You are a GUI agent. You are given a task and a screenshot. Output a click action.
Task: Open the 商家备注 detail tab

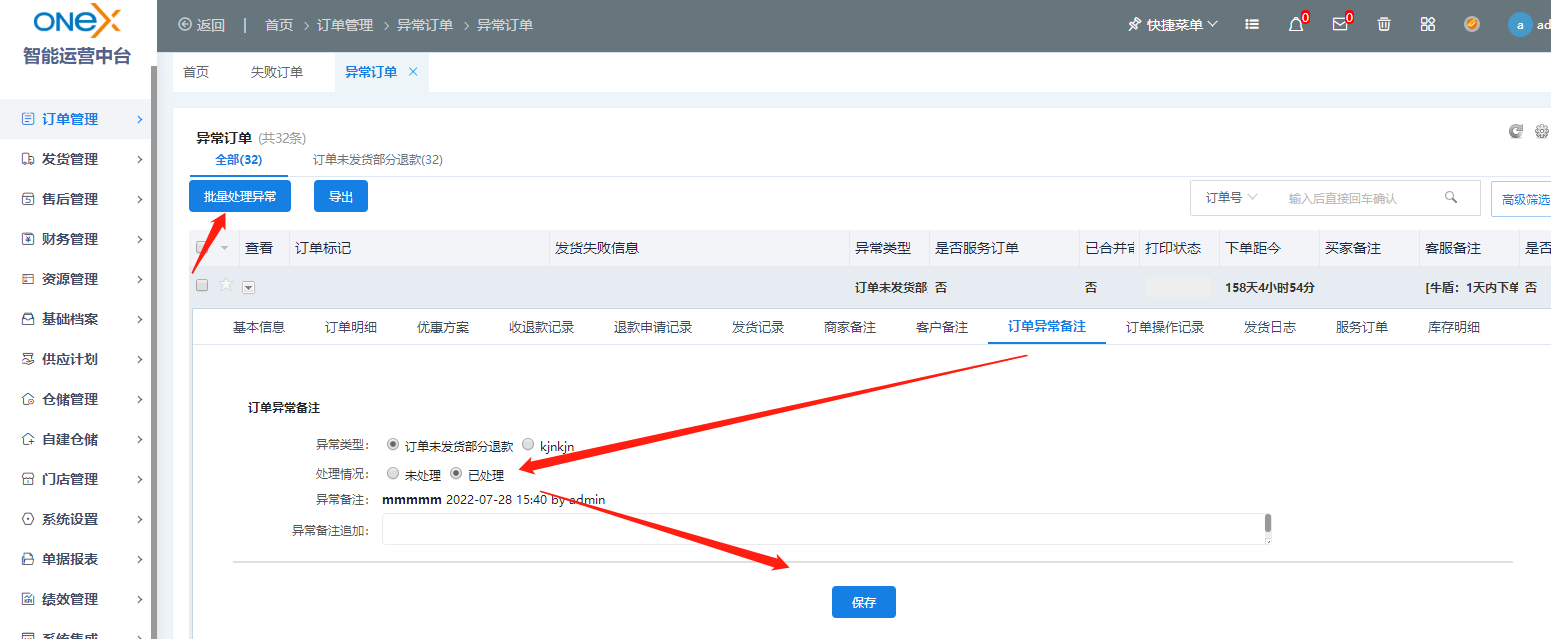click(x=850, y=327)
